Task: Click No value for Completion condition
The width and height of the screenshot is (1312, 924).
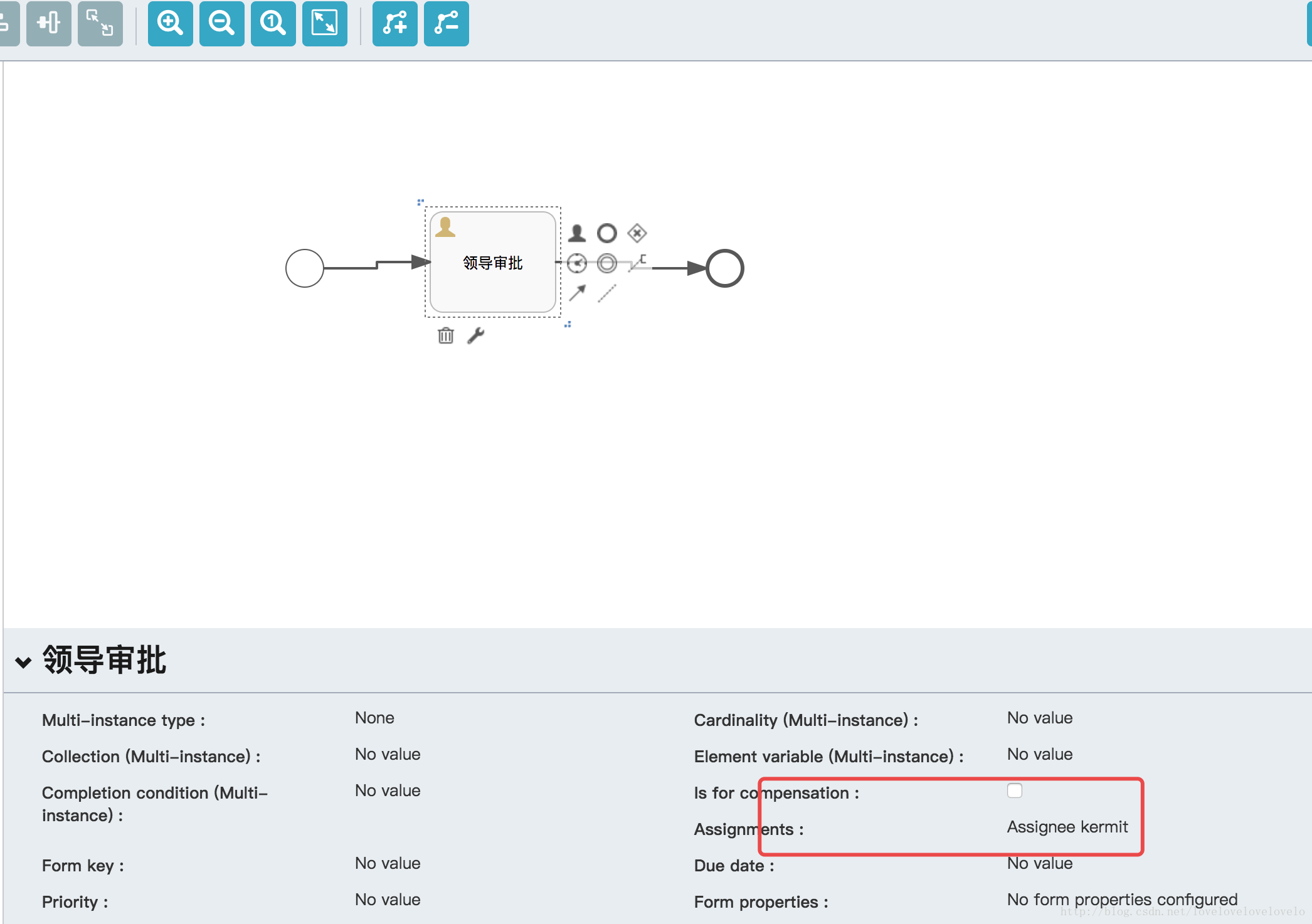Action: 388,790
